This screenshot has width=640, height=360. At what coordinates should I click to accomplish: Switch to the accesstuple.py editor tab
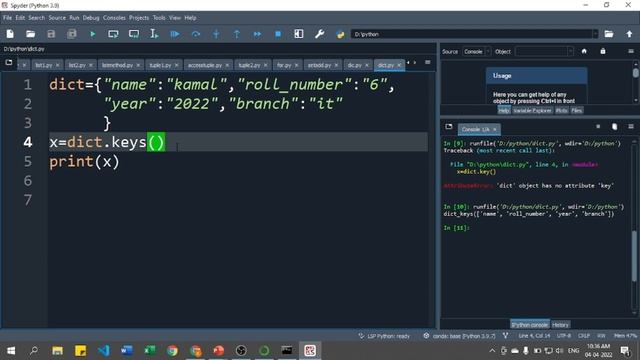pos(204,65)
